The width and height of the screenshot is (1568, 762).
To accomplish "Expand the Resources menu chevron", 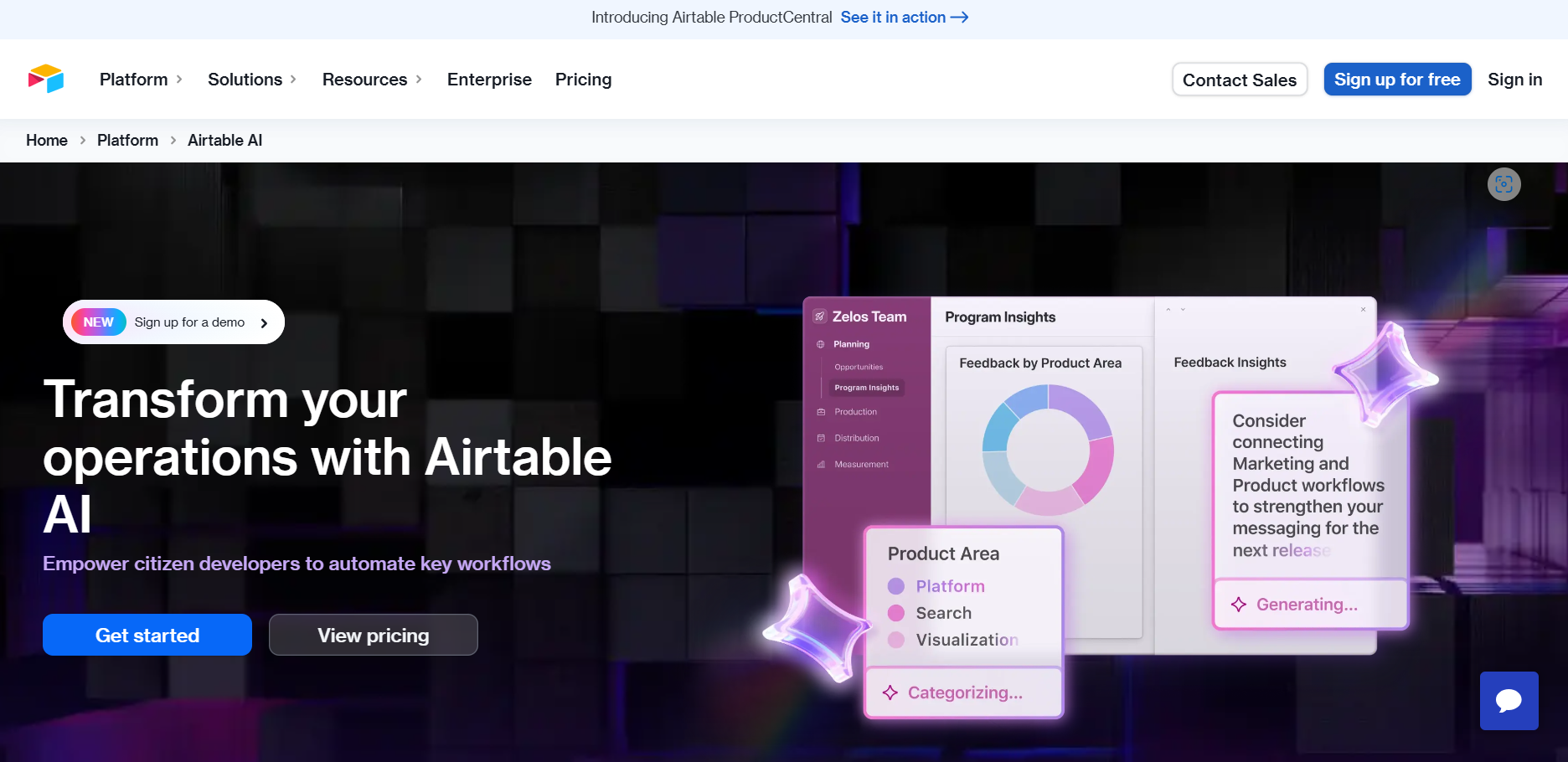I will 419,80.
